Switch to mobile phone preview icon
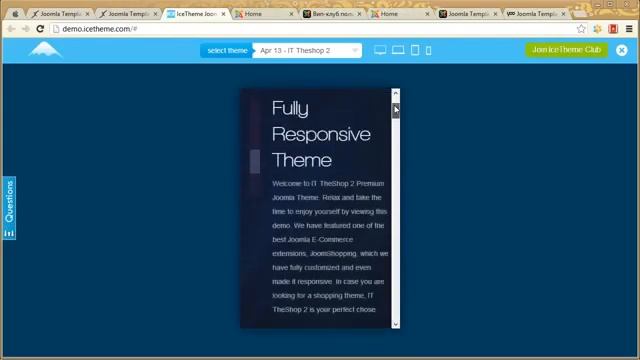The image size is (640, 360). [429, 51]
